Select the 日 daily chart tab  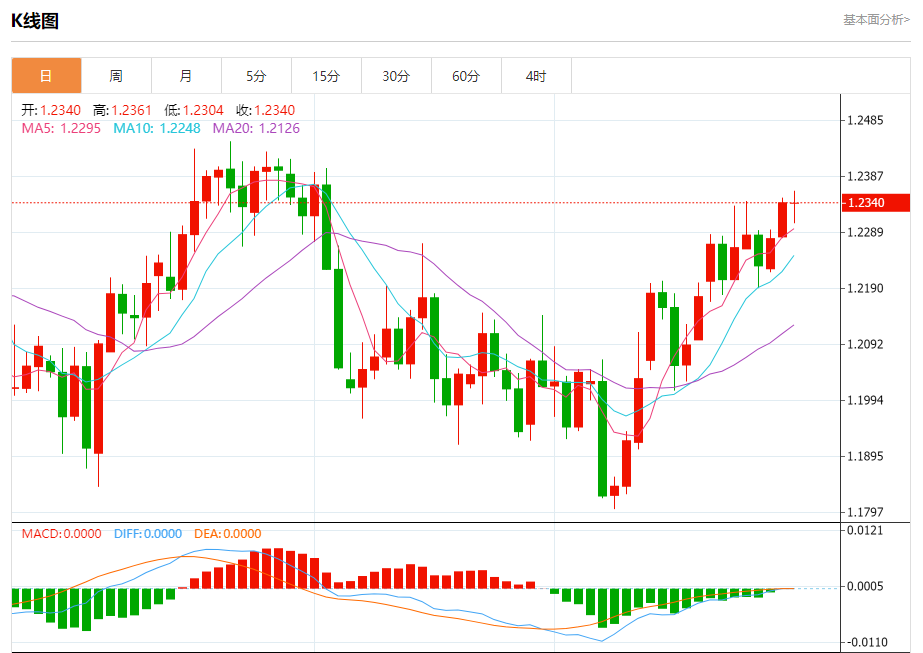[47, 75]
